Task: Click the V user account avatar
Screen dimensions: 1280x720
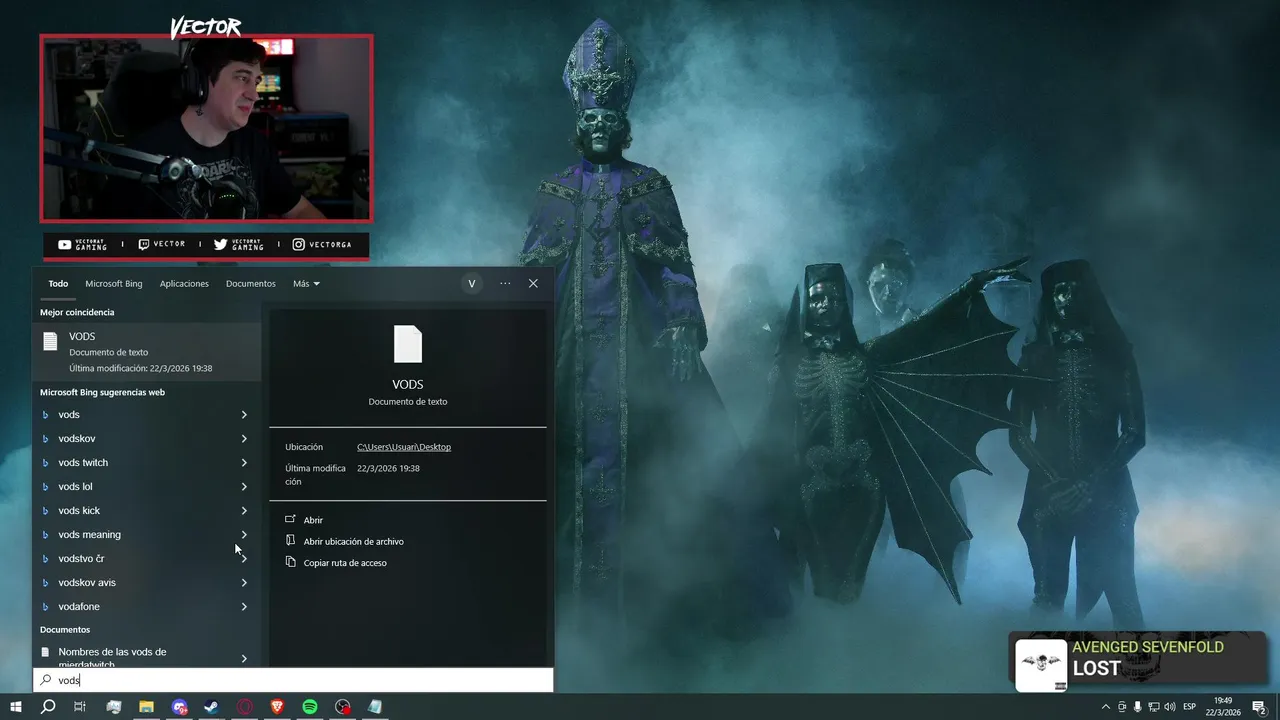Action: click(x=472, y=284)
